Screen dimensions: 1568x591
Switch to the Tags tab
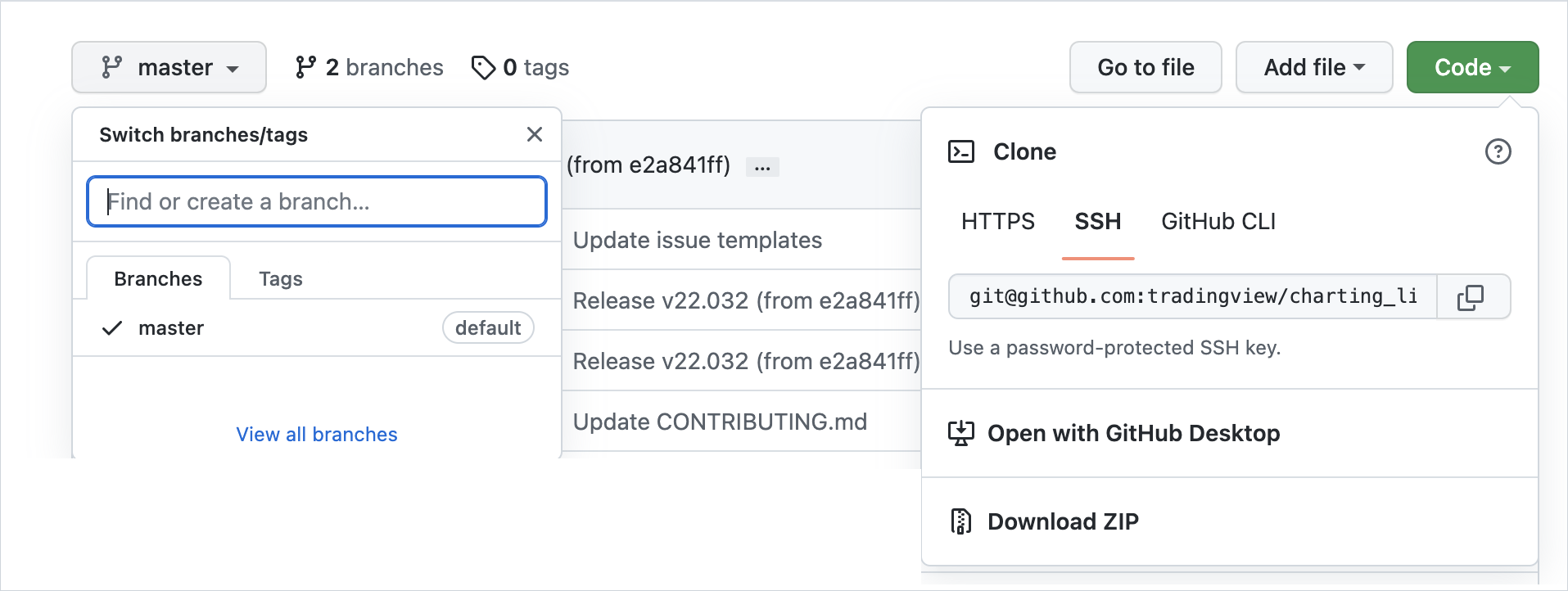[280, 279]
